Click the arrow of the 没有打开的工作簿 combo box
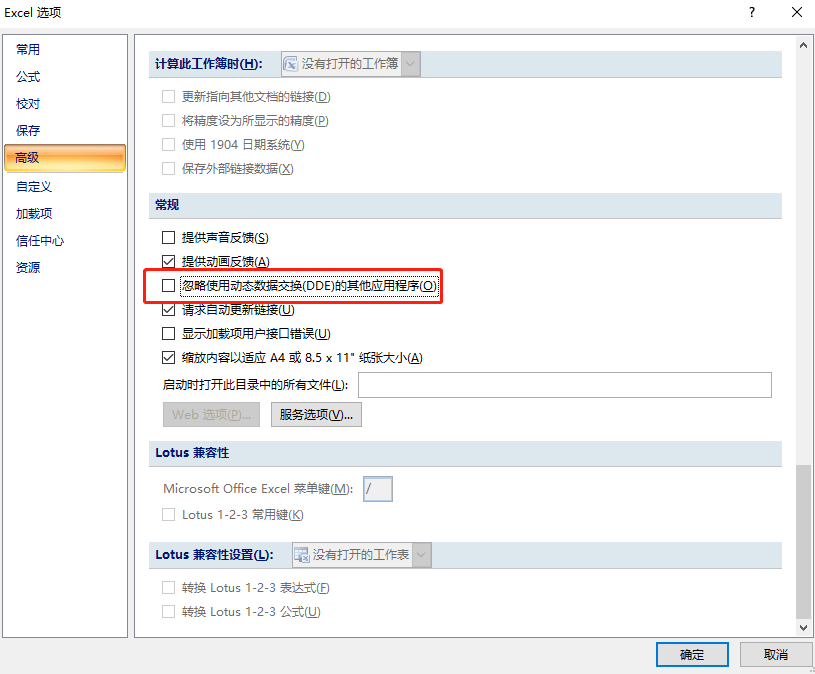This screenshot has width=815, height=674. coord(411,64)
